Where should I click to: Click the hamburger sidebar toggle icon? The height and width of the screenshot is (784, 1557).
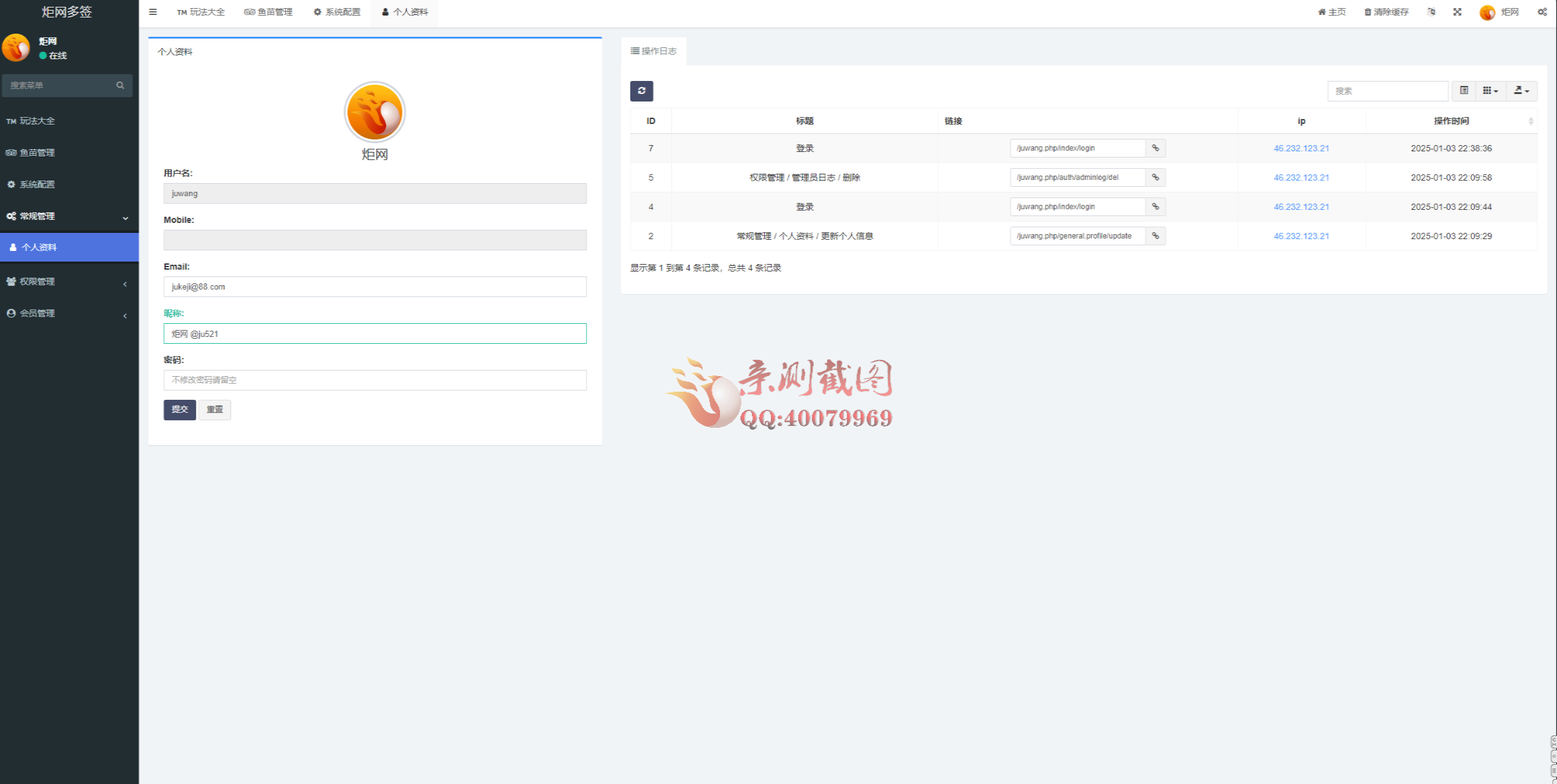tap(153, 12)
